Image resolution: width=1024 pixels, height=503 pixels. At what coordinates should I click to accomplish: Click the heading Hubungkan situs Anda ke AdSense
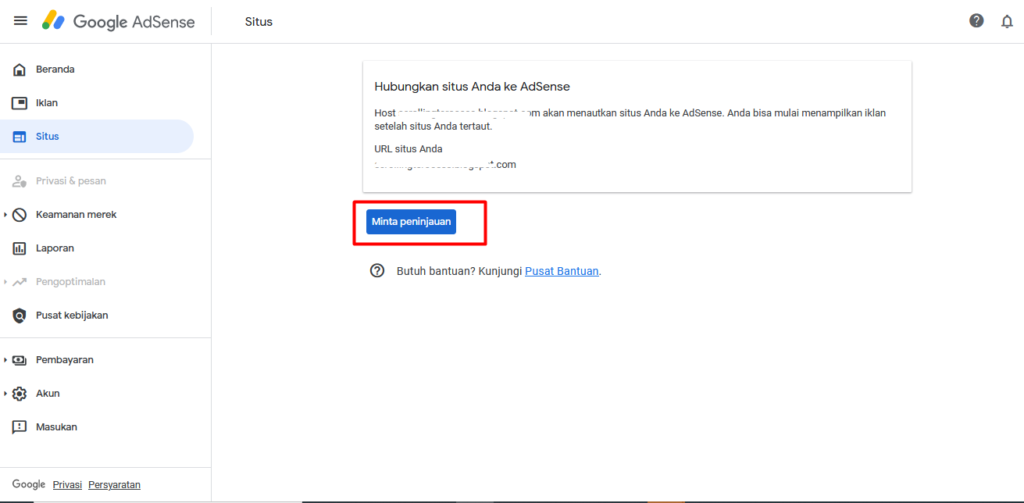pyautogui.click(x=472, y=86)
